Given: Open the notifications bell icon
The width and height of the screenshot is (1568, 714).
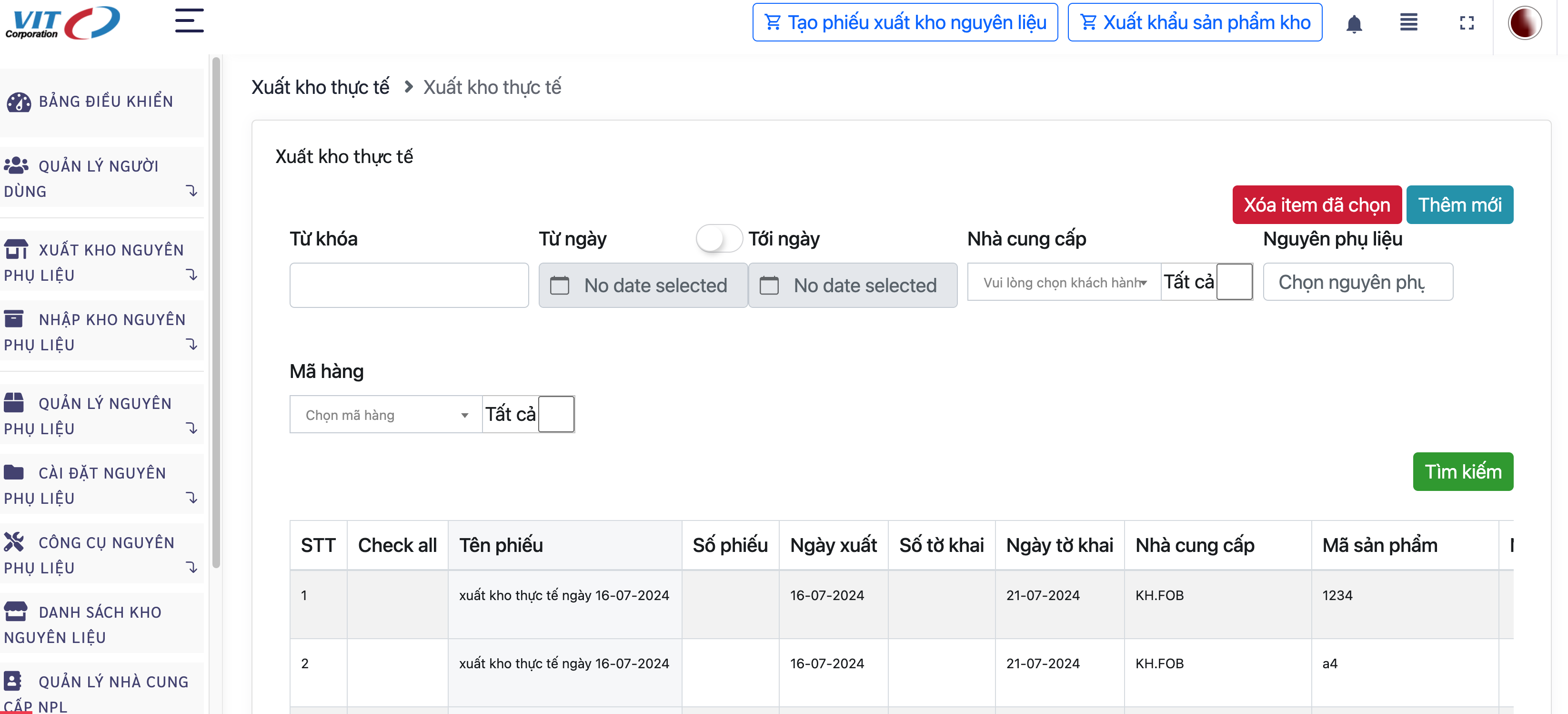Looking at the screenshot, I should [x=1354, y=24].
